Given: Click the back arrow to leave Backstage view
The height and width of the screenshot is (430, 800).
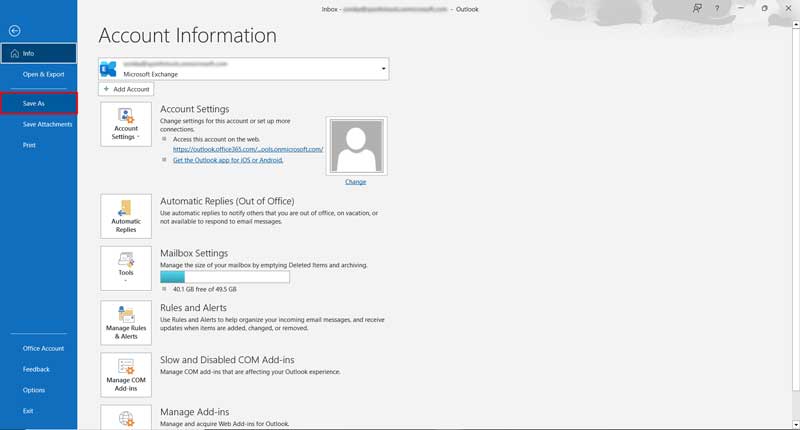Looking at the screenshot, I should tap(15, 31).
